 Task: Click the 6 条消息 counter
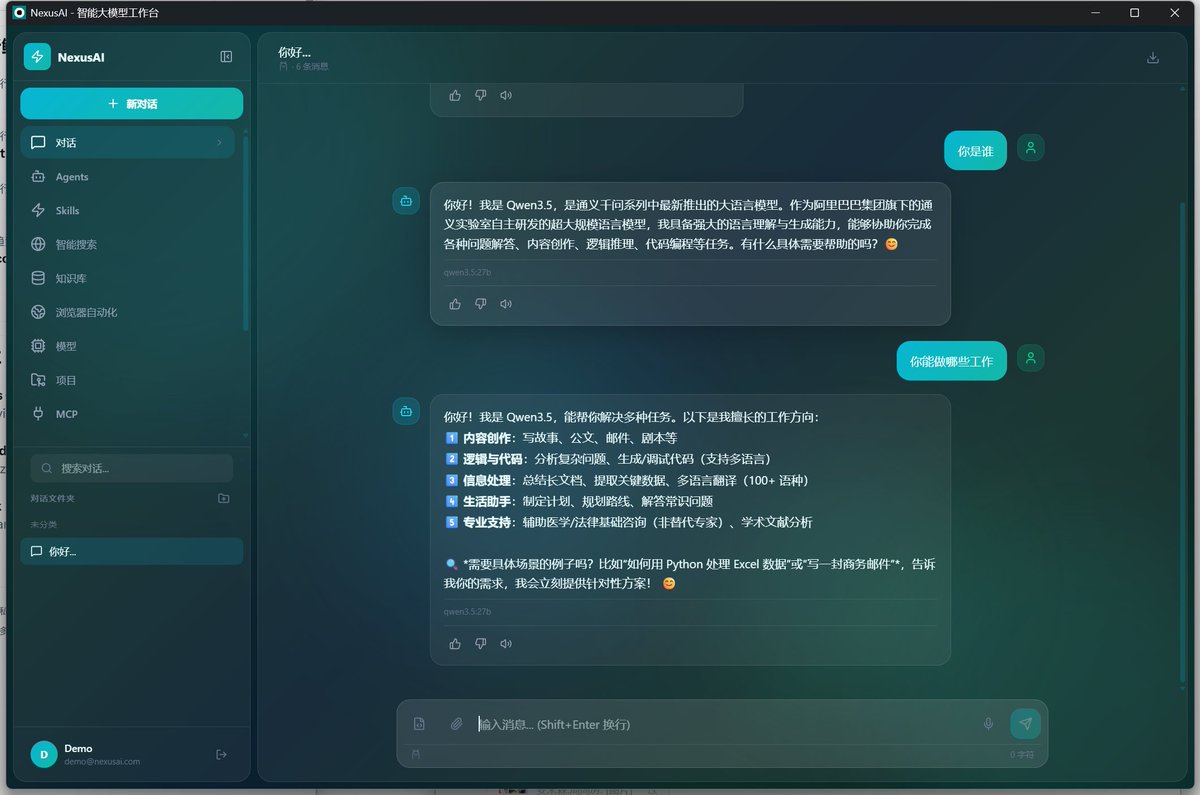[x=311, y=67]
